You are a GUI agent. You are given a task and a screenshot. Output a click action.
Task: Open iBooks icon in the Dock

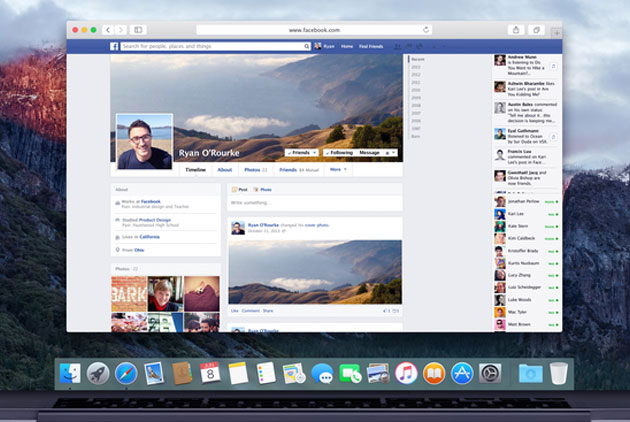tap(434, 373)
